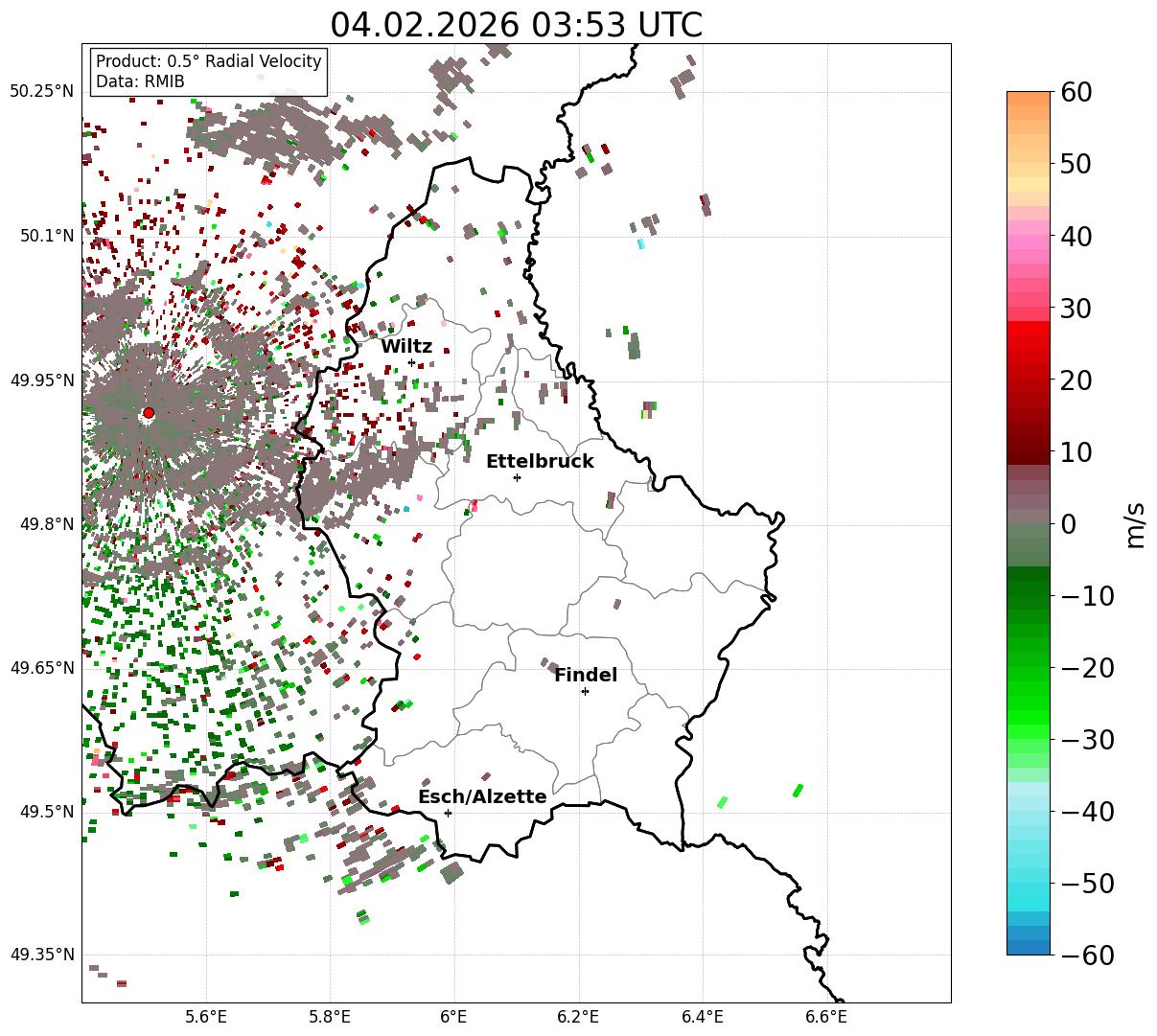Viewport: 1157px width, 1036px height.
Task: Click the 5.8°E longitude label
Action: coord(331,1016)
